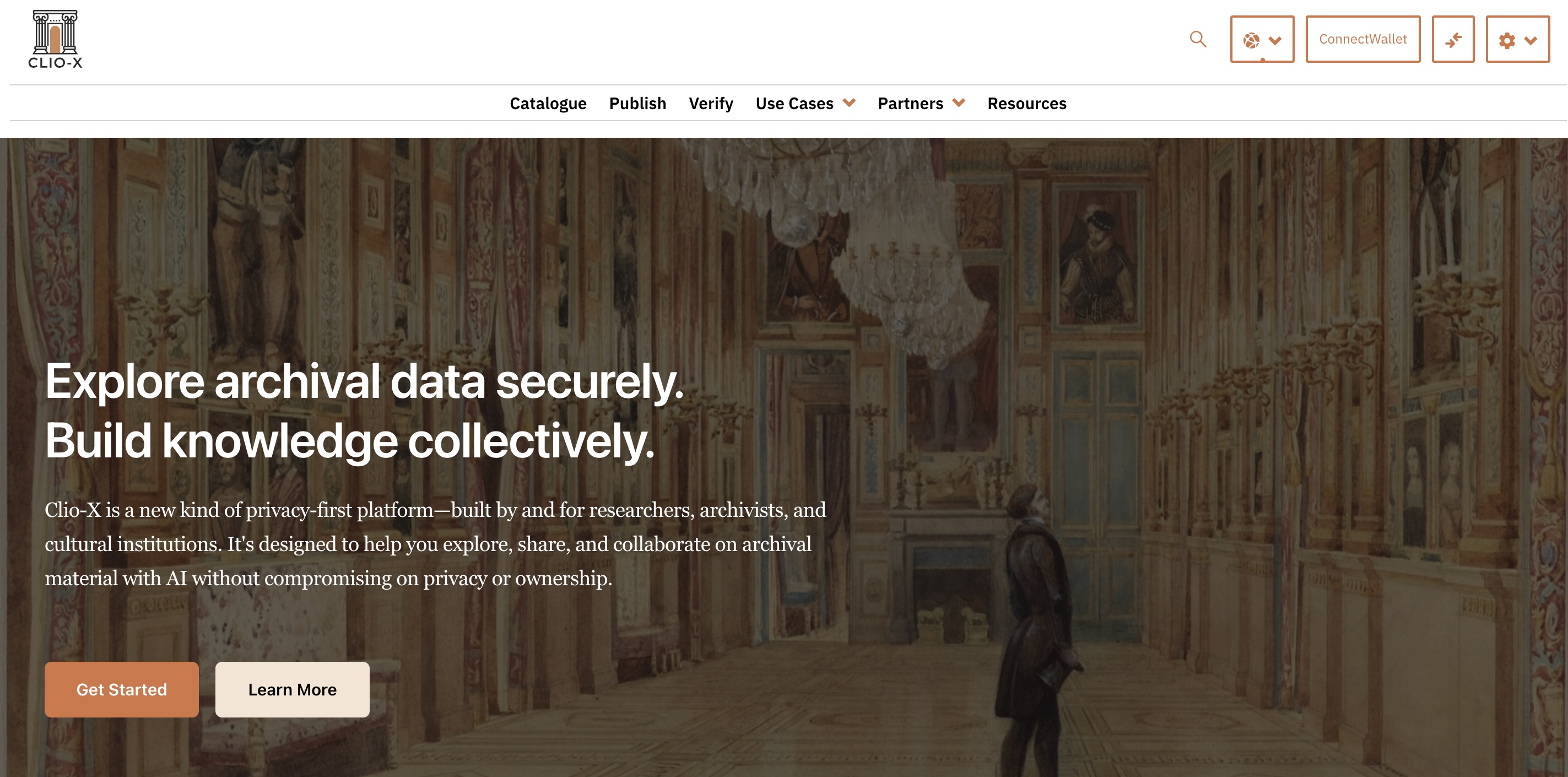
Task: Navigate to Resources
Action: click(1027, 104)
